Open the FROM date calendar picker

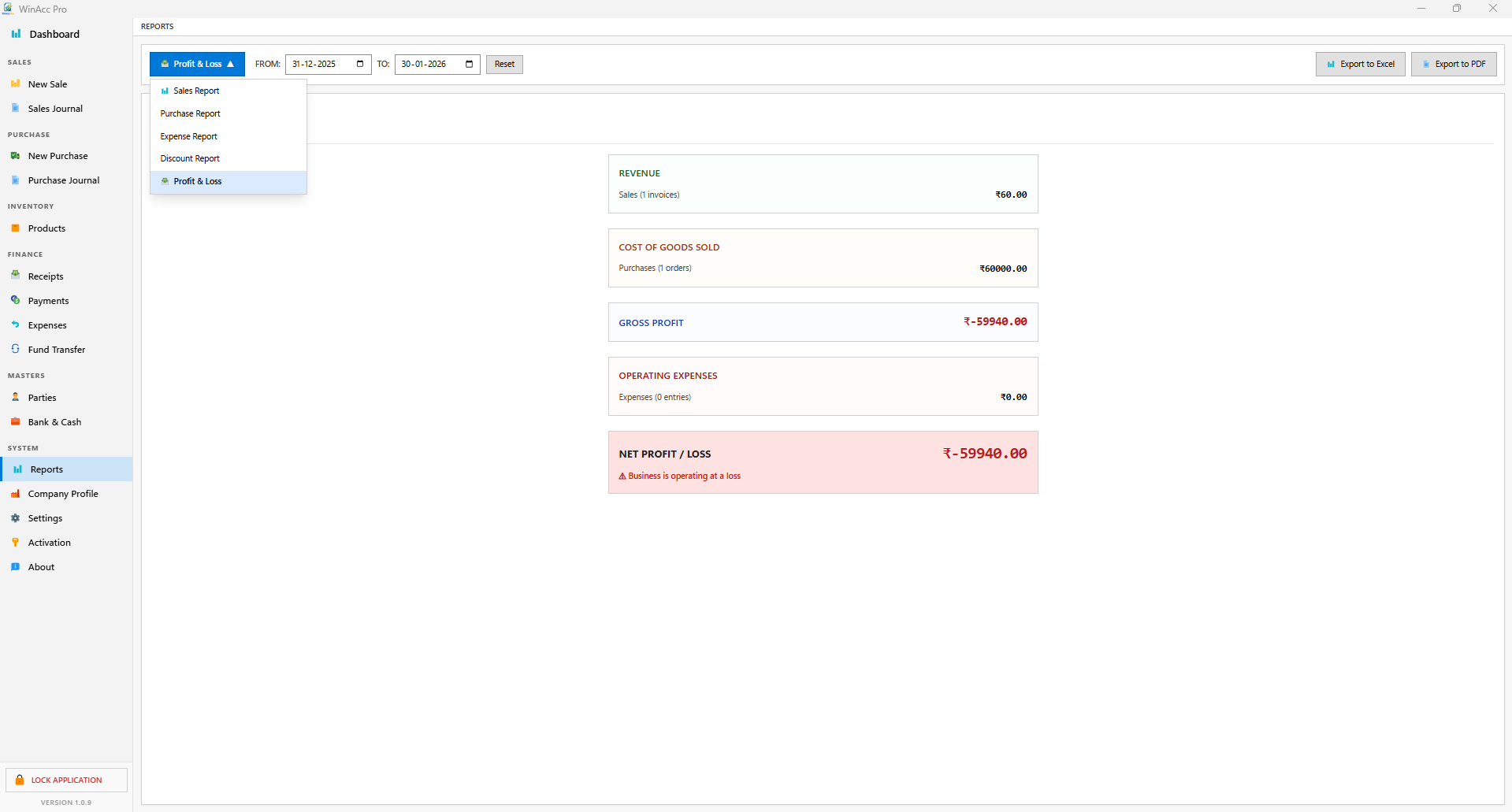(x=360, y=64)
